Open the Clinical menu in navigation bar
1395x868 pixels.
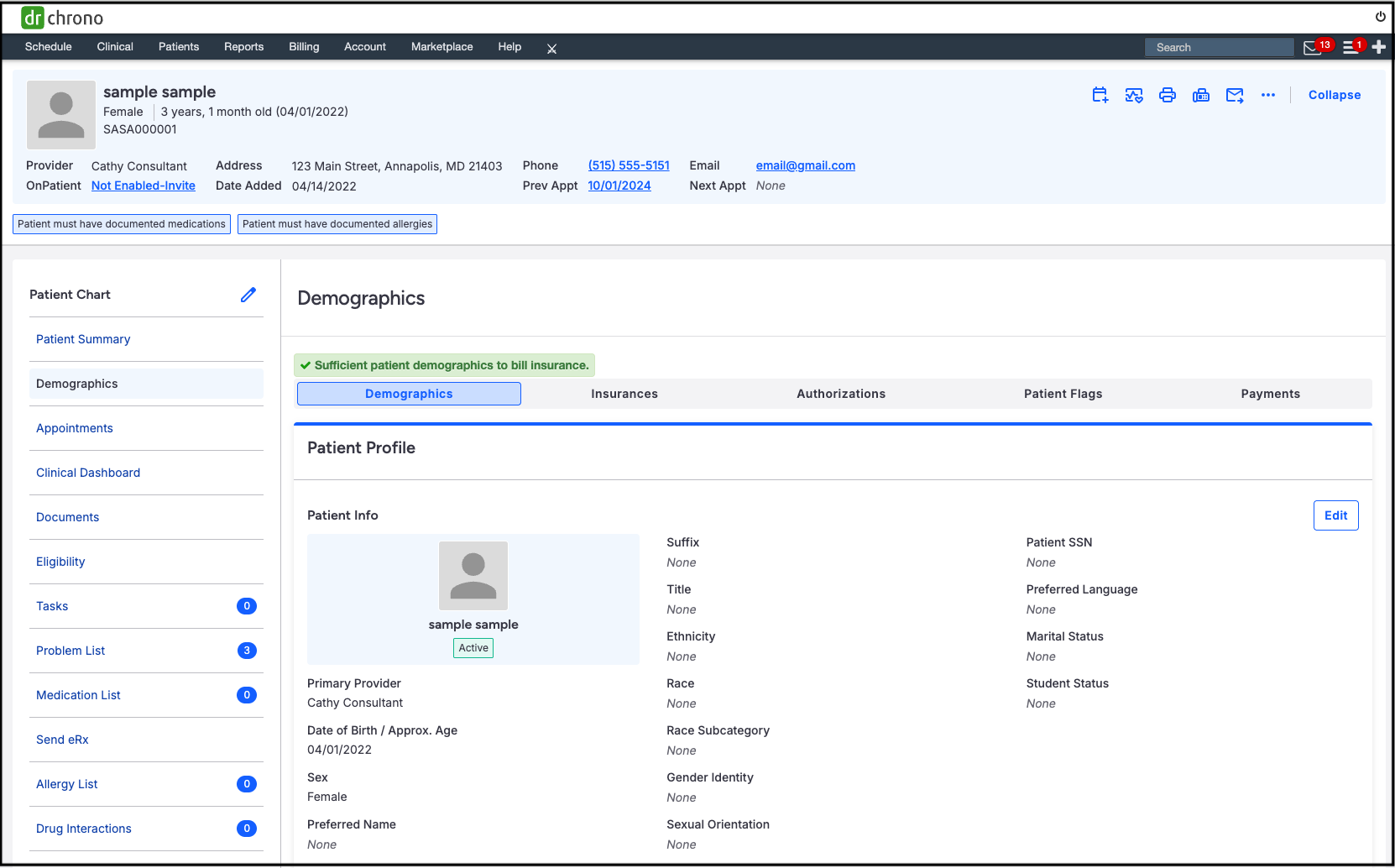(x=115, y=47)
